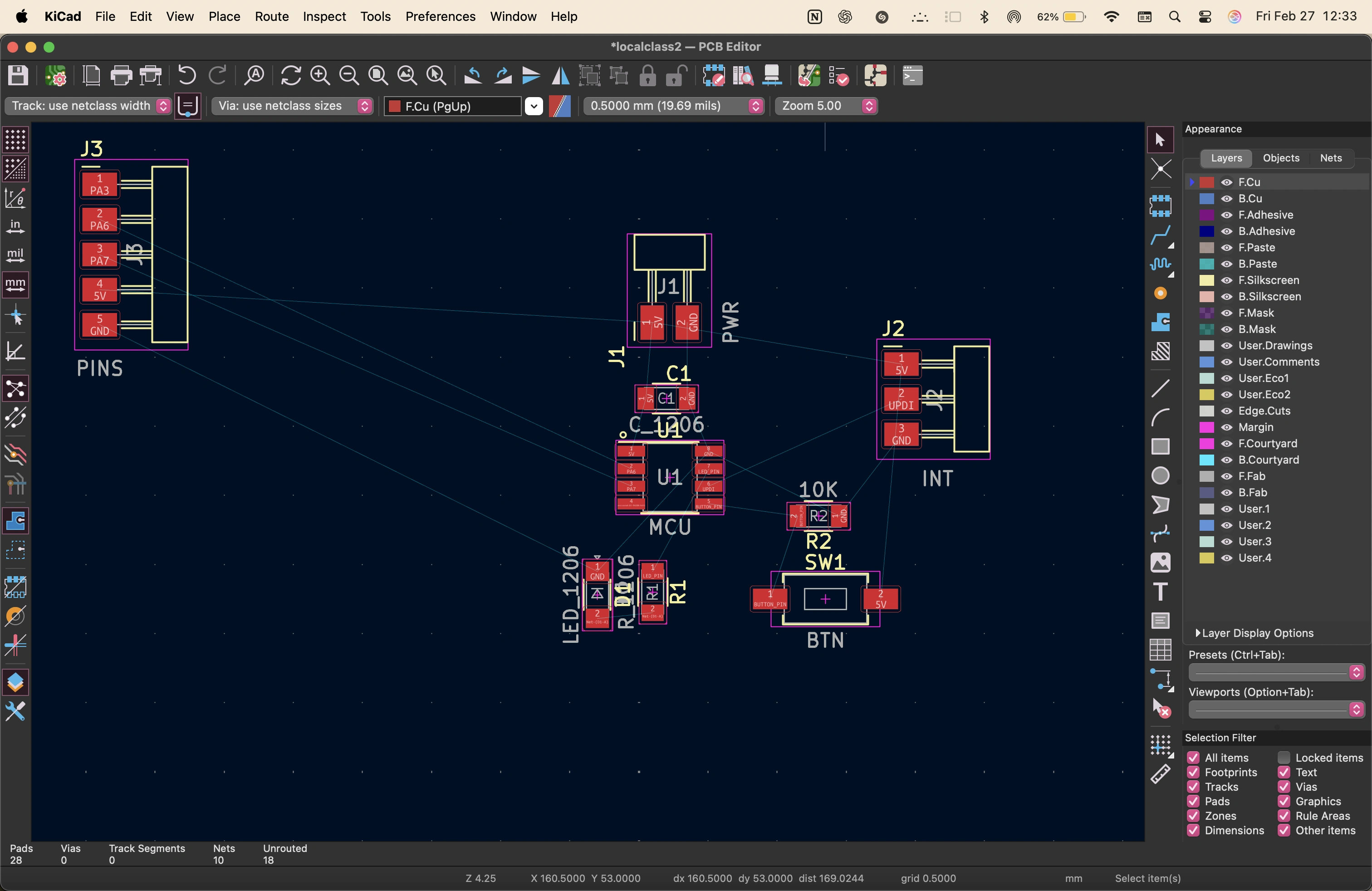Viewport: 1372px width, 891px height.
Task: Open the Route menu
Action: [271, 16]
